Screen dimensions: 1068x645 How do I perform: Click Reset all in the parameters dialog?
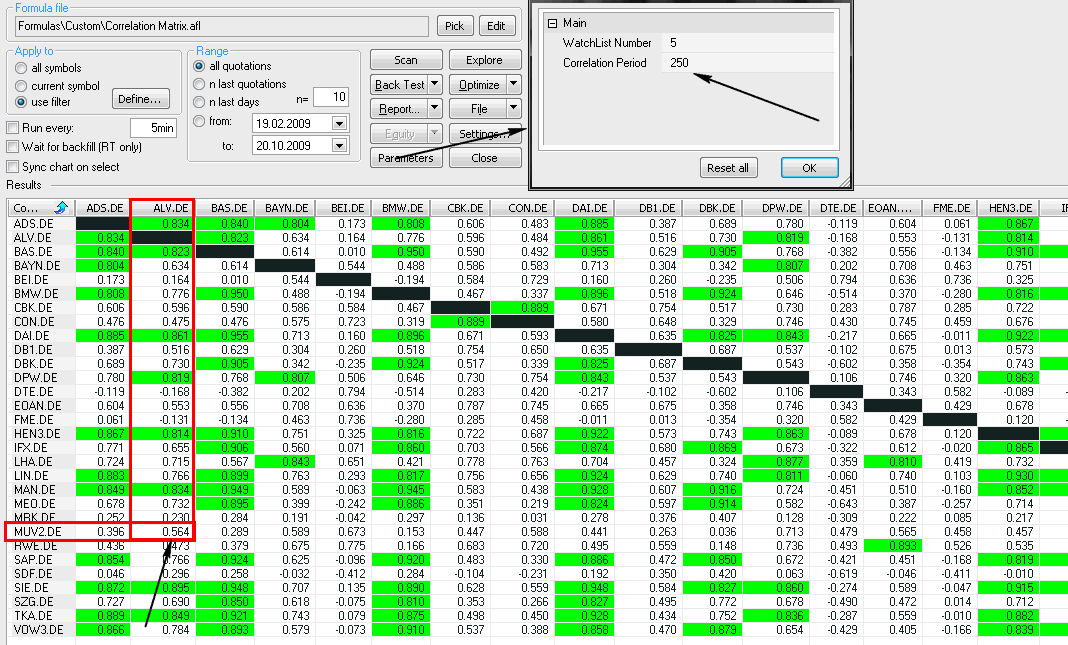click(728, 167)
